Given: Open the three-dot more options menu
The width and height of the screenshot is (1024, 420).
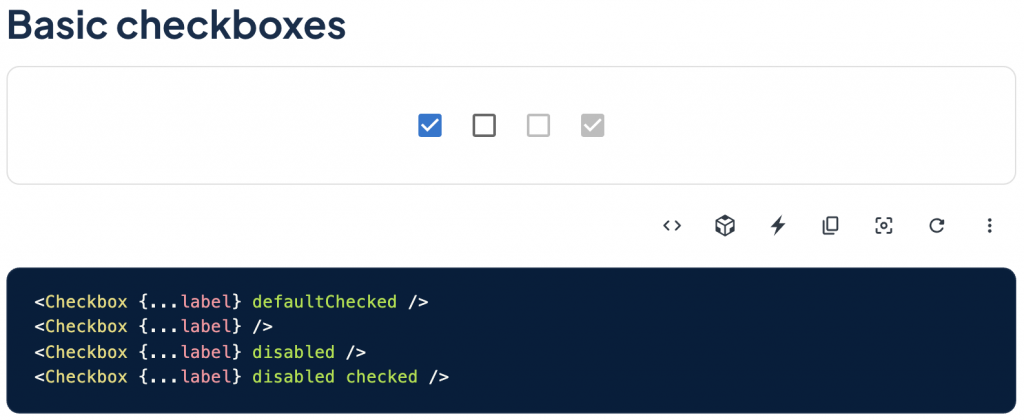Looking at the screenshot, I should [x=989, y=226].
